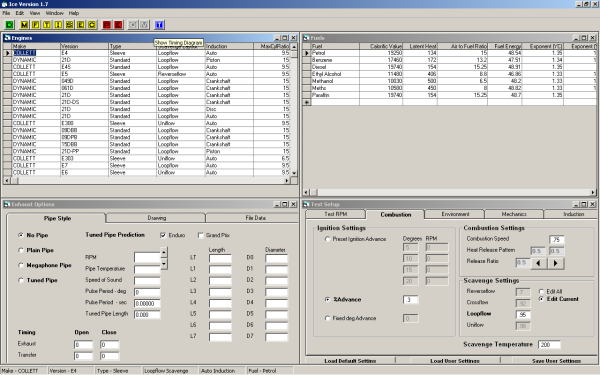
Task: Click the Calorific Value column header
Action: click(381, 46)
